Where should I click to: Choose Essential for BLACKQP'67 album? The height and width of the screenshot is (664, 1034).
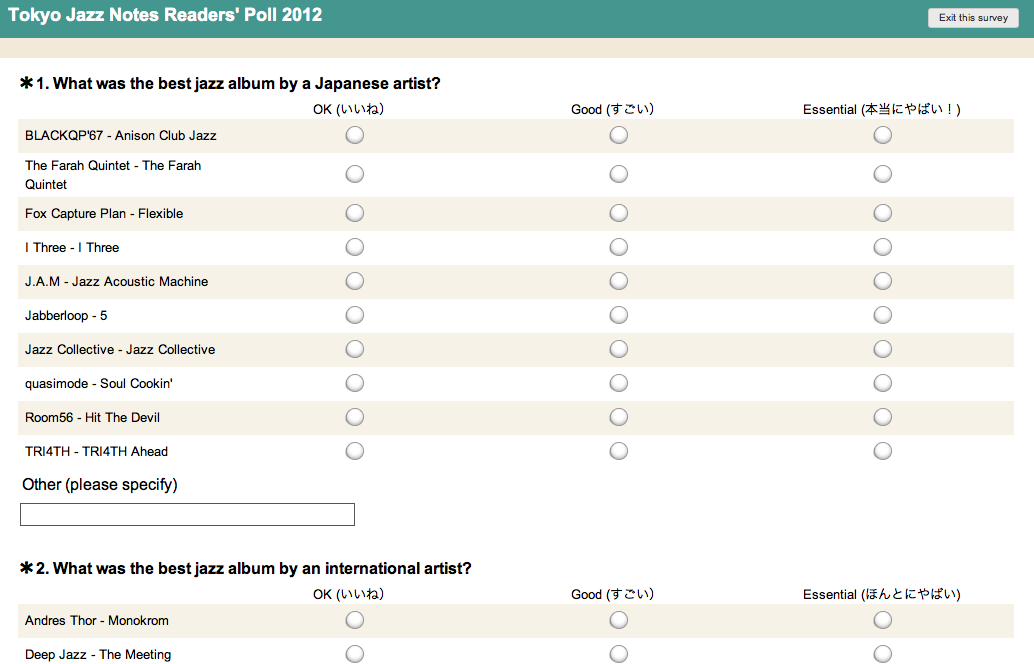point(882,135)
